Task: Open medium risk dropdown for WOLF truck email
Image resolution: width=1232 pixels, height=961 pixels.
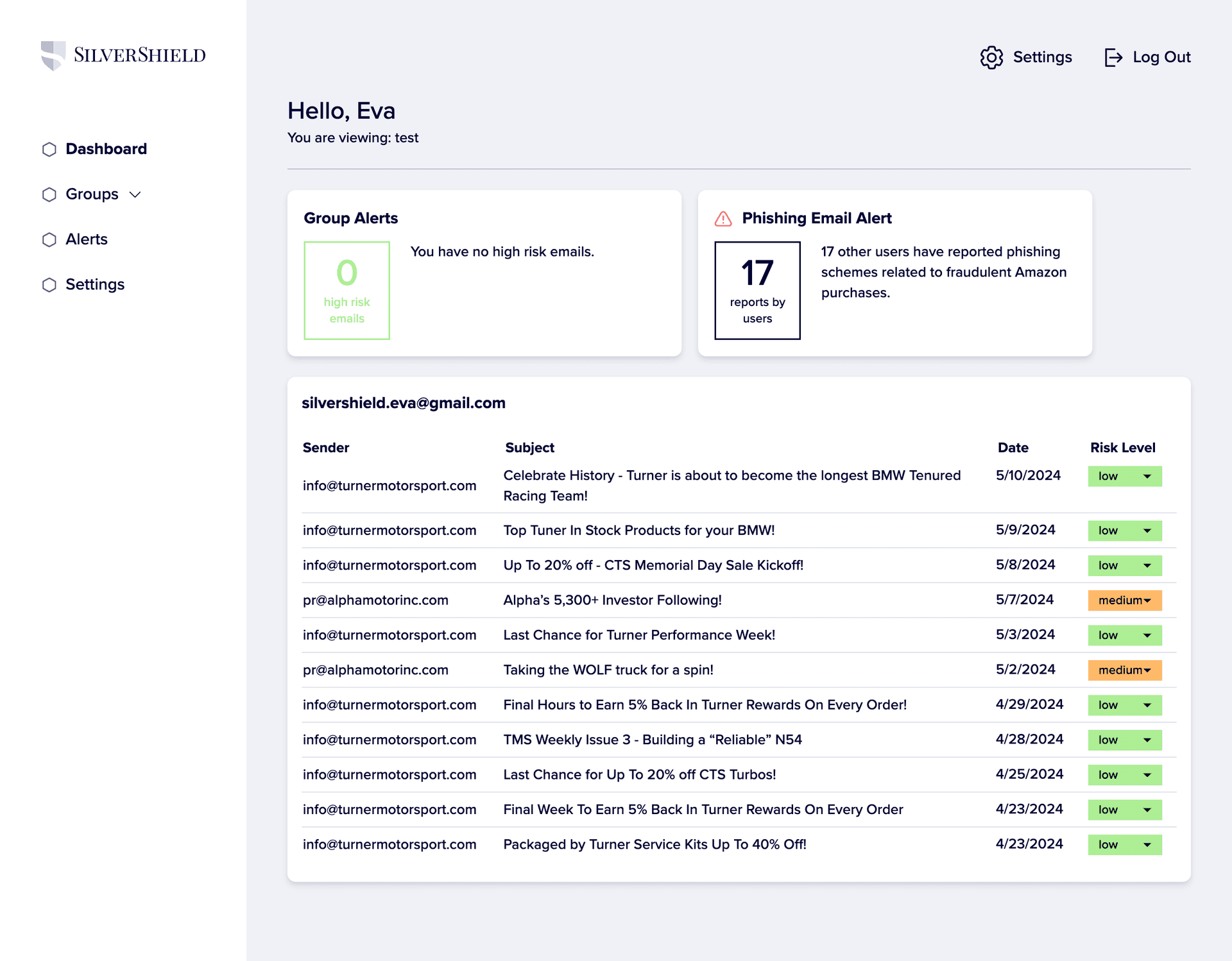Action: pos(1125,670)
